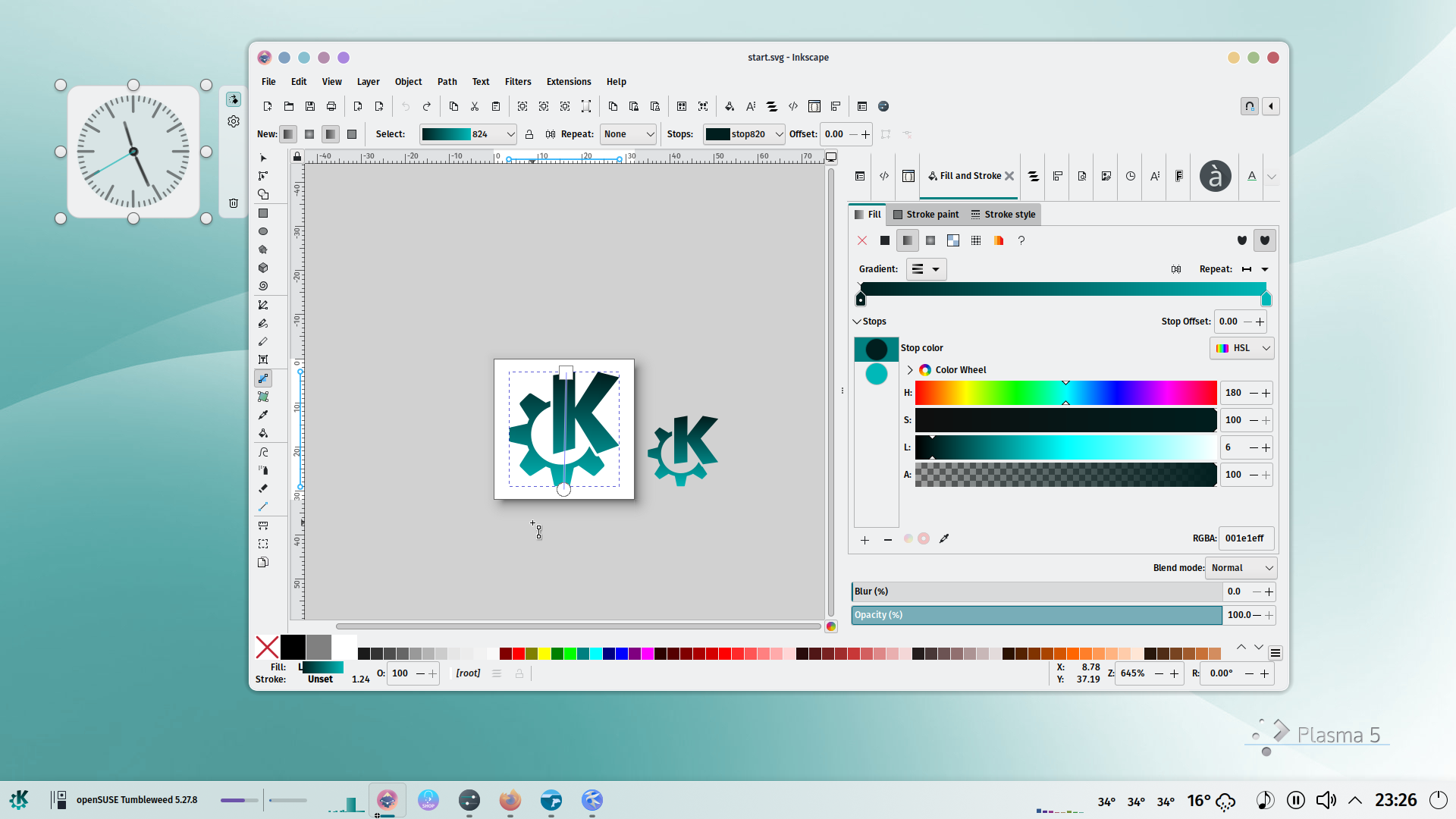Set fill to flat color
Screen dimensions: 1456x819
point(885,240)
